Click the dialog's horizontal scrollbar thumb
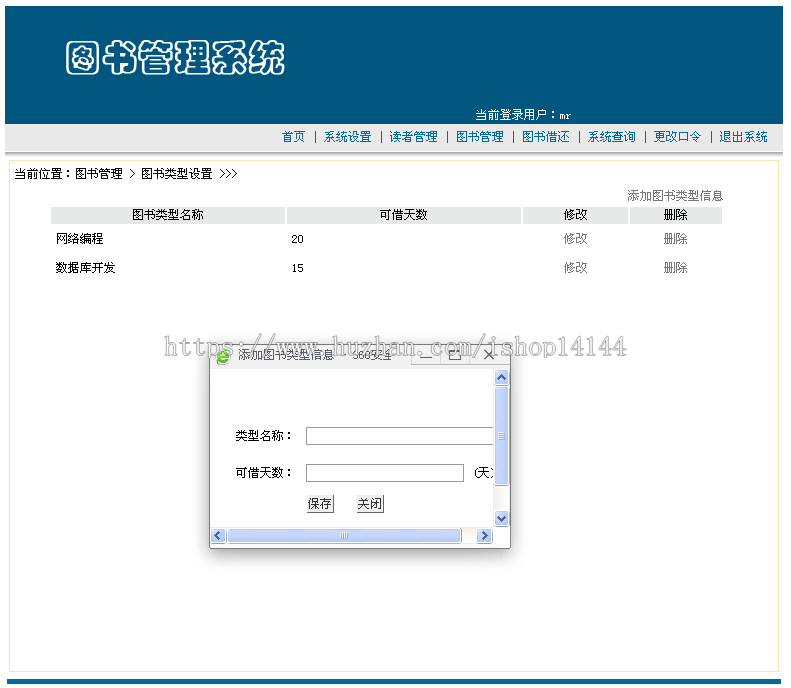791x688 pixels. tap(344, 535)
